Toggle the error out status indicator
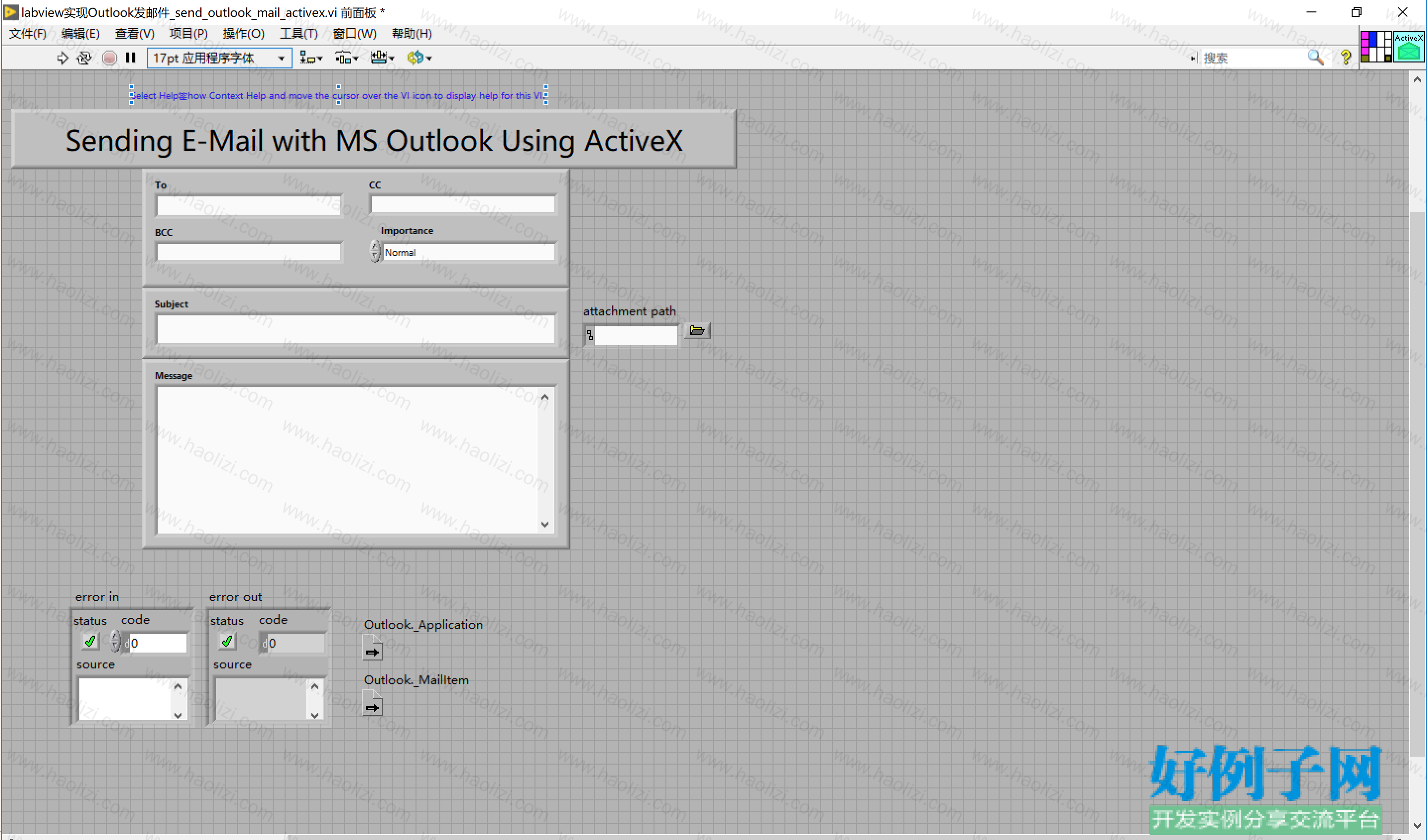Image resolution: width=1427 pixels, height=840 pixels. [x=227, y=641]
